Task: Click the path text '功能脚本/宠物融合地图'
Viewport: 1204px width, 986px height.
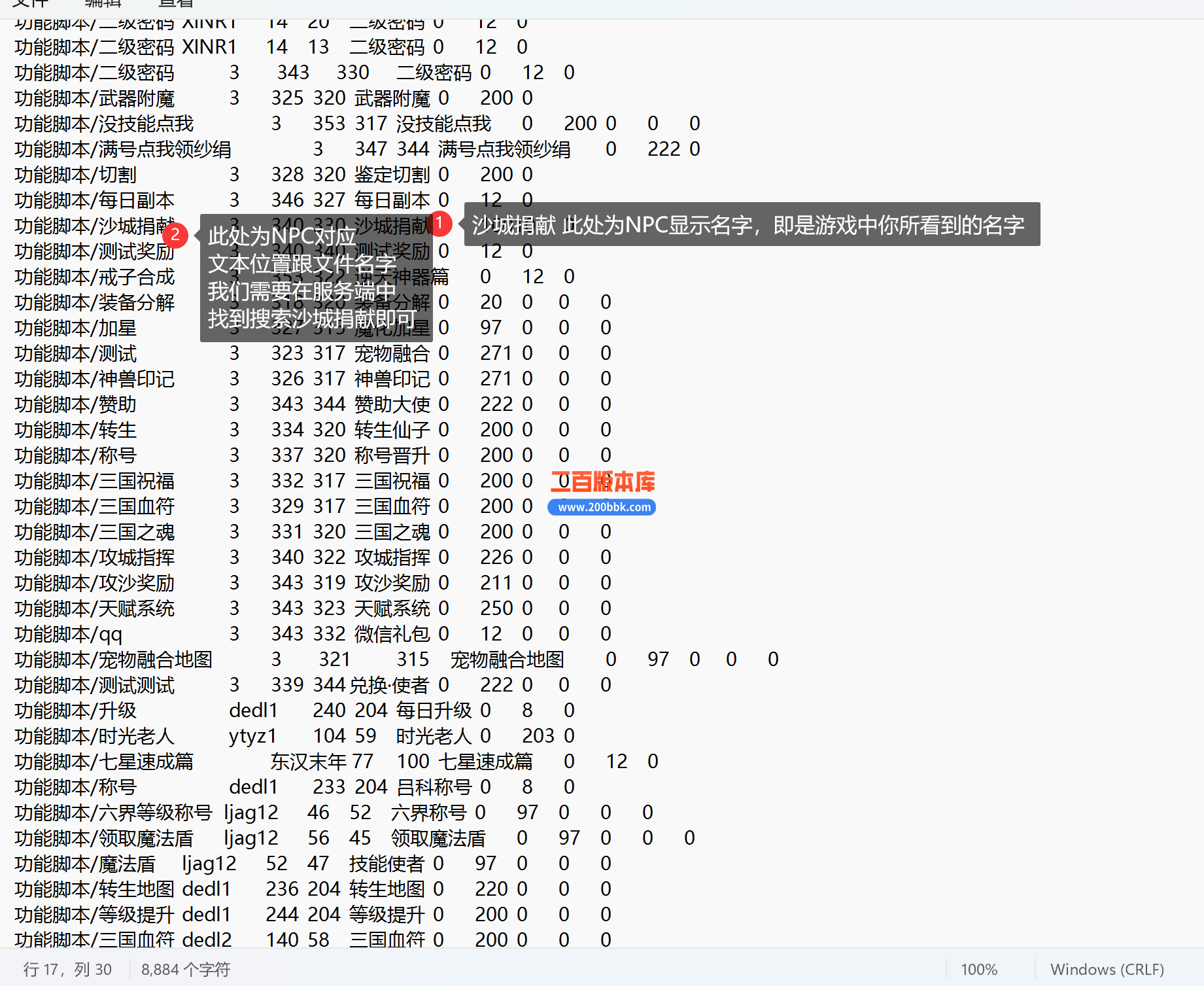Action: [114, 660]
